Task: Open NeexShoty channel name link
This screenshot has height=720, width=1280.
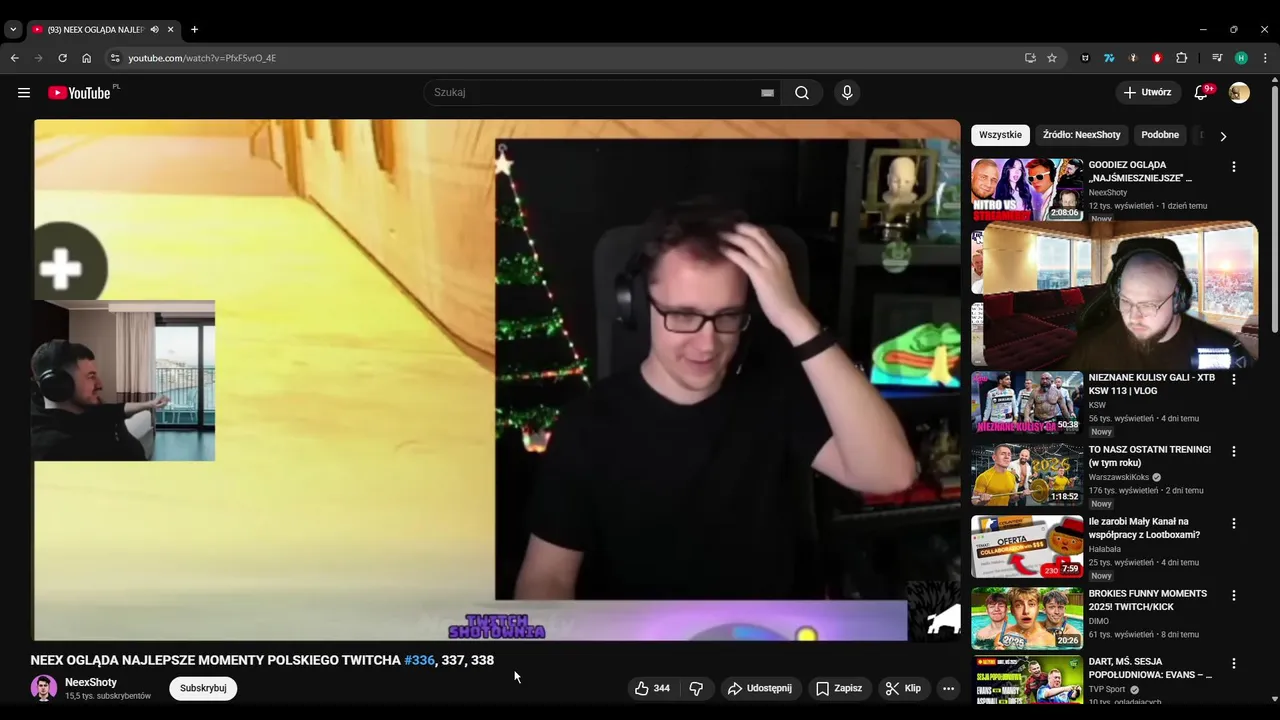Action: [91, 682]
